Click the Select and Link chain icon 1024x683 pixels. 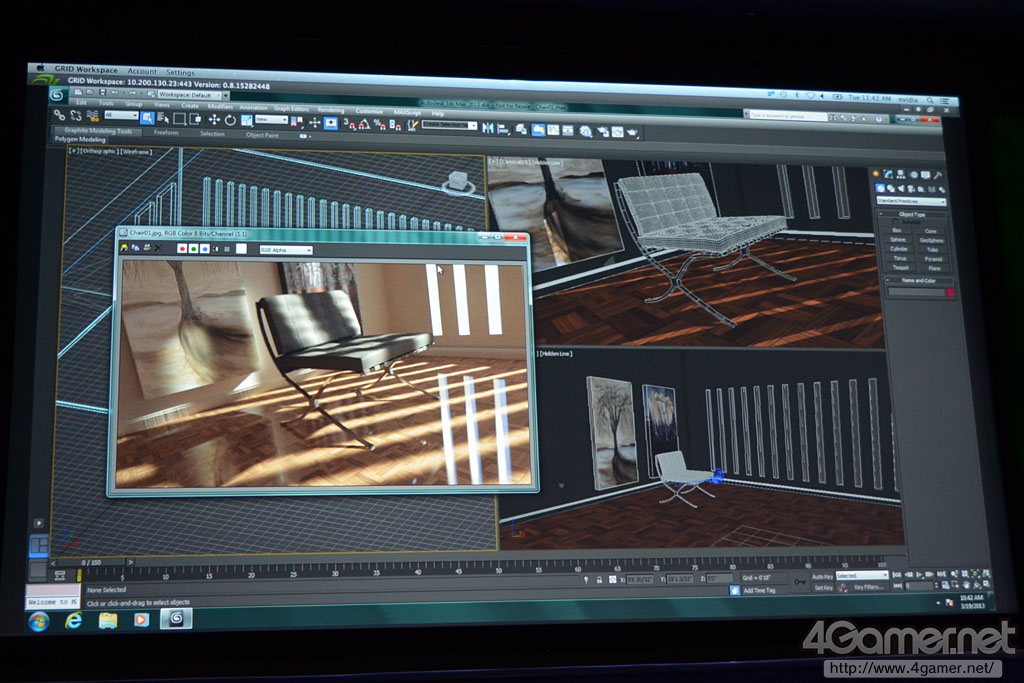coord(59,115)
